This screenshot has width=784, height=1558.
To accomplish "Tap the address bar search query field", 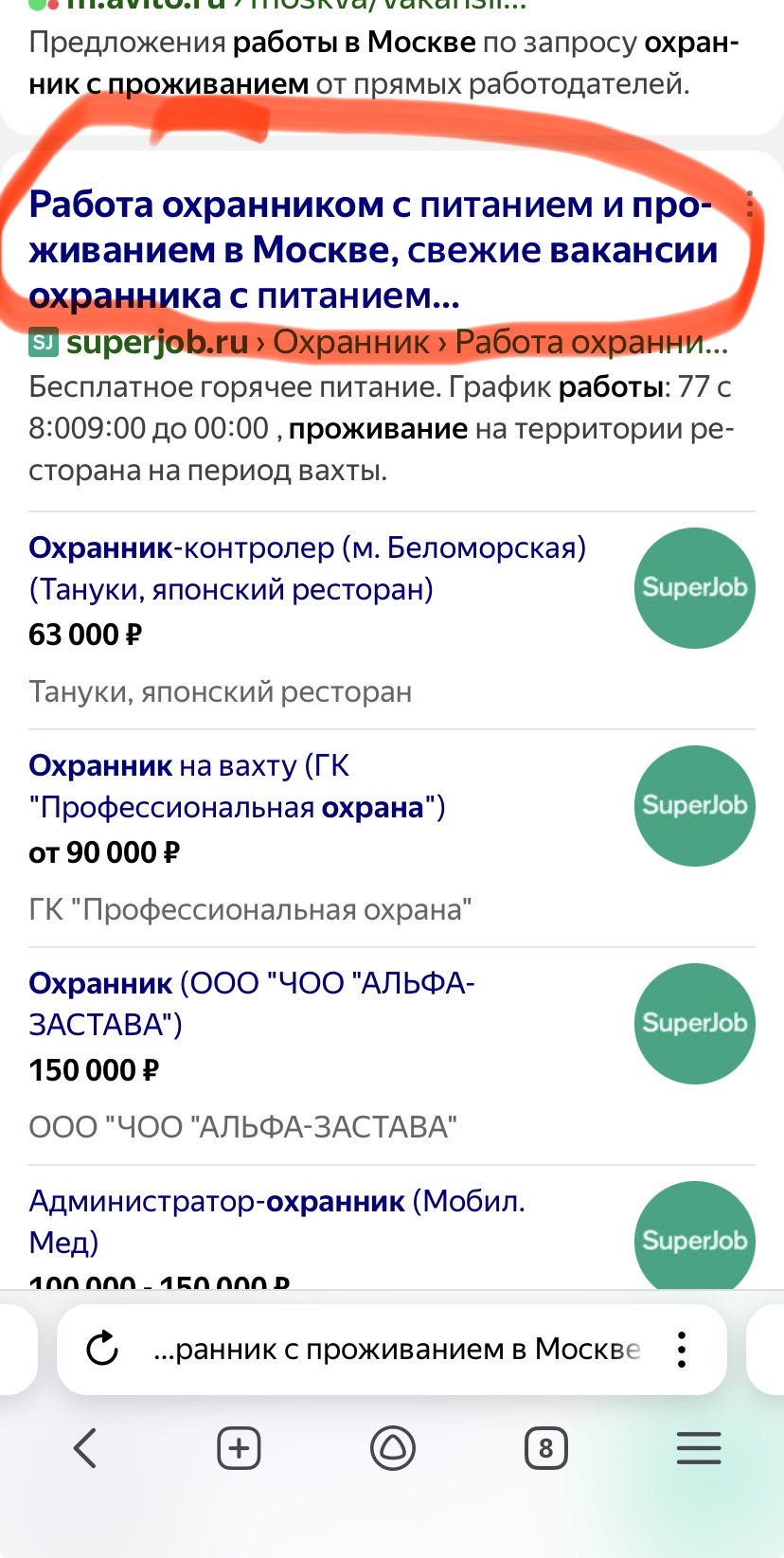I will (396, 1349).
